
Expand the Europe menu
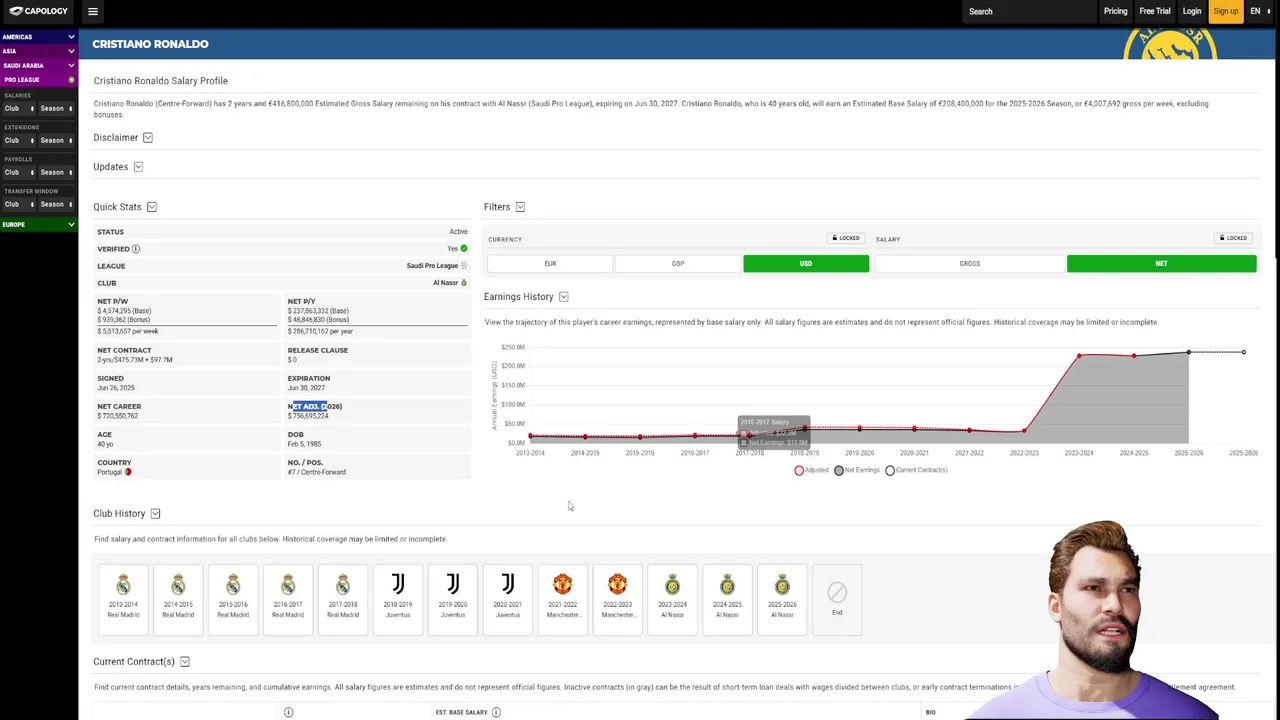[x=38, y=224]
